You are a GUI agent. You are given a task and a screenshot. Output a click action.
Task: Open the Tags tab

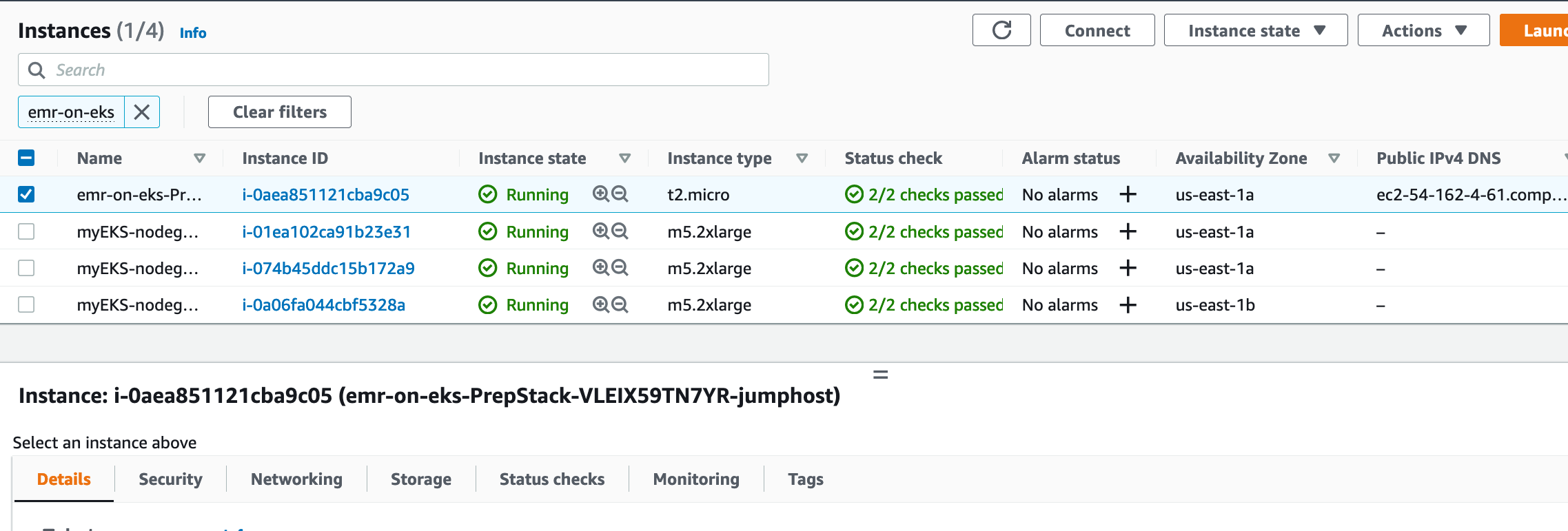coord(806,479)
